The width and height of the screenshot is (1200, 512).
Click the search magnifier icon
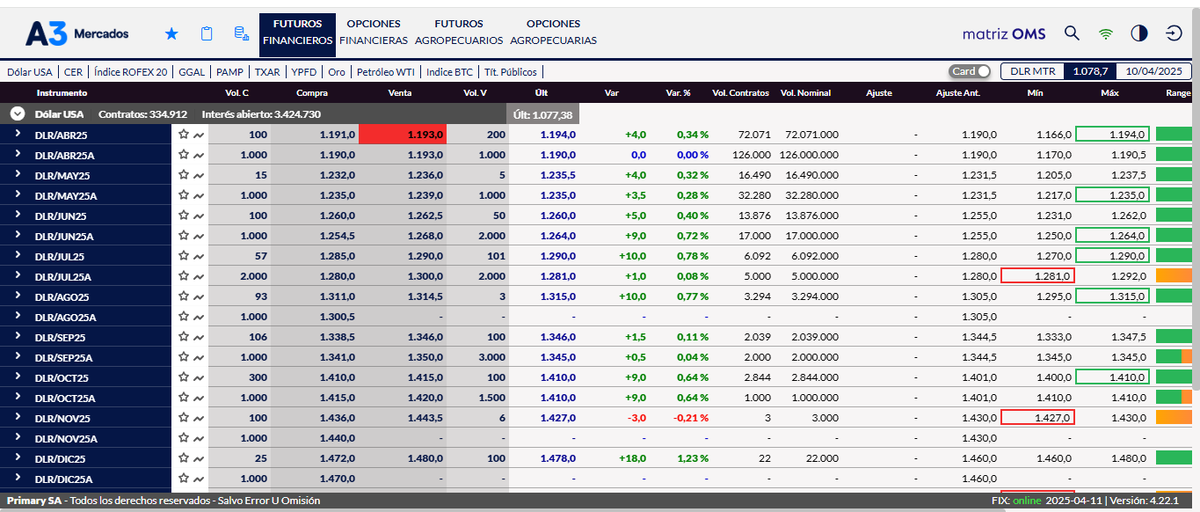coord(1072,33)
